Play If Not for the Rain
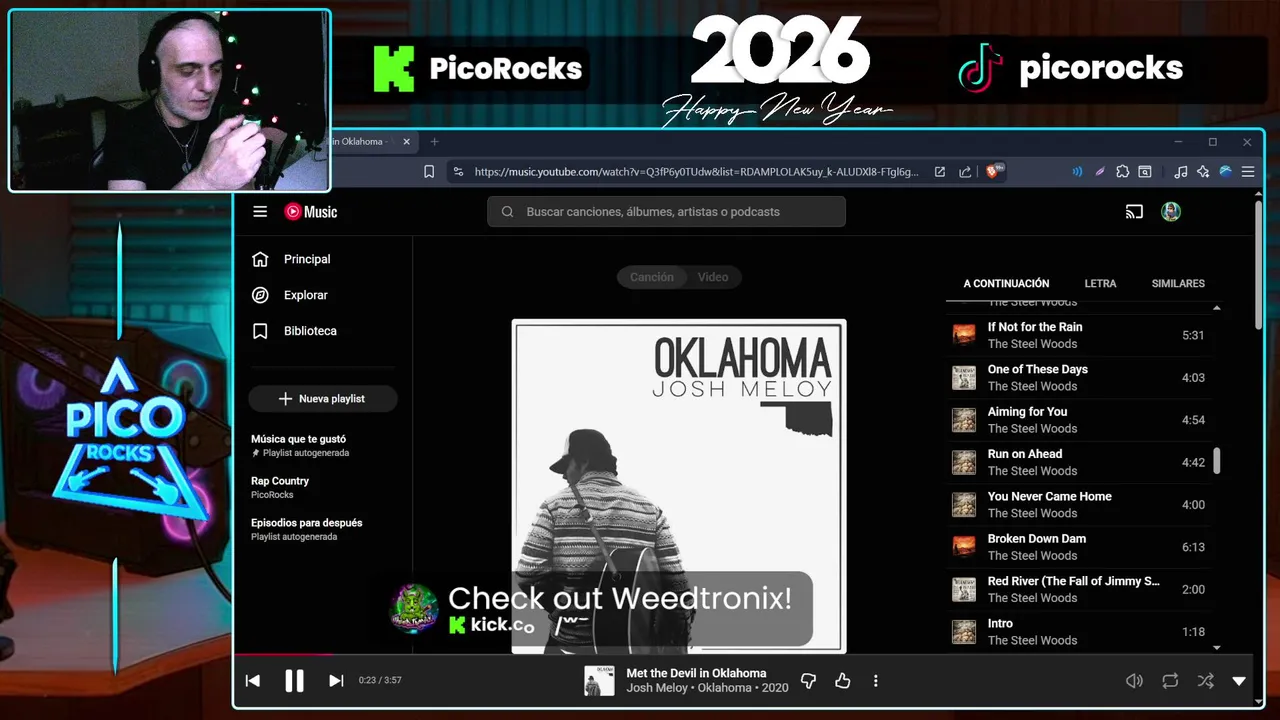The image size is (1280, 720). pos(1078,335)
